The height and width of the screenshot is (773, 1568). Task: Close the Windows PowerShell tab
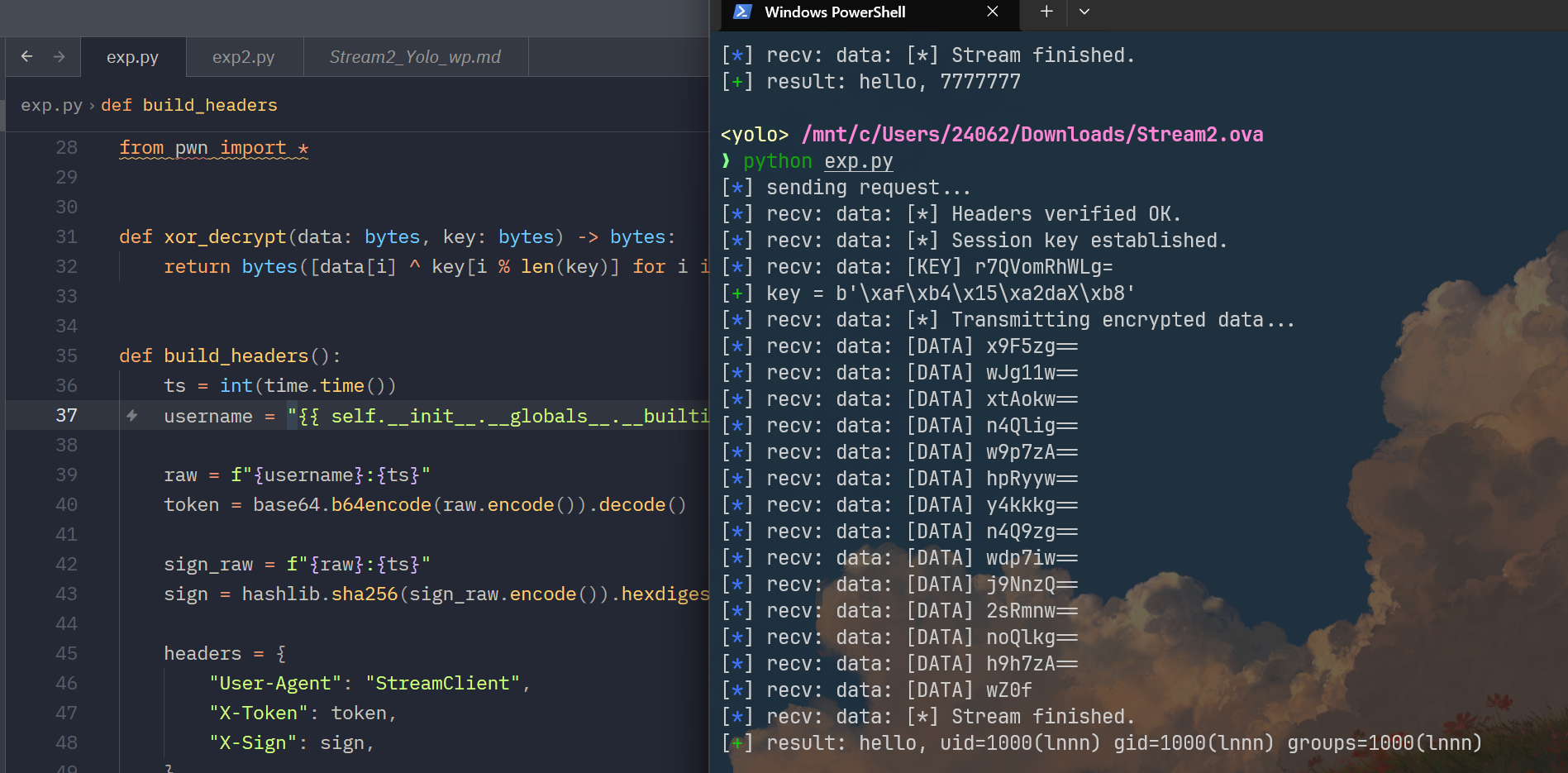[x=993, y=12]
